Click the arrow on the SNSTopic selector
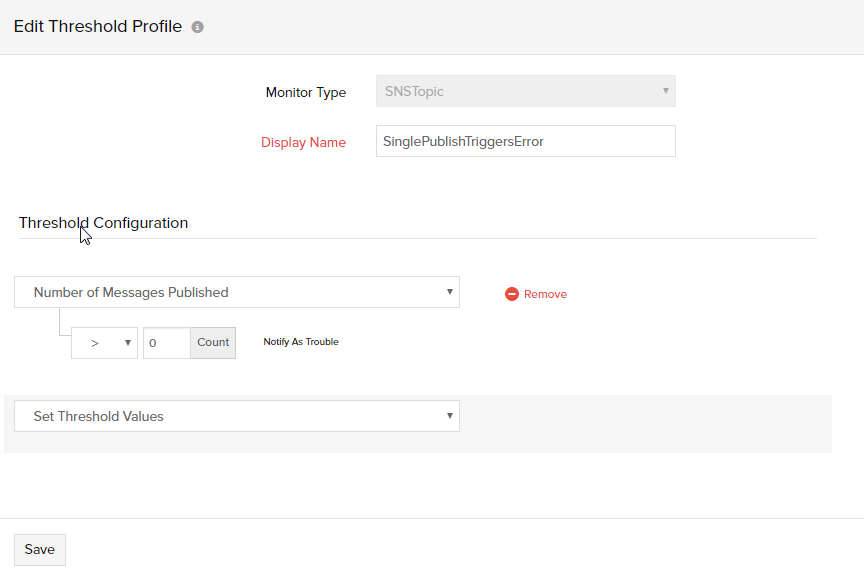864x575 pixels. pos(666,91)
